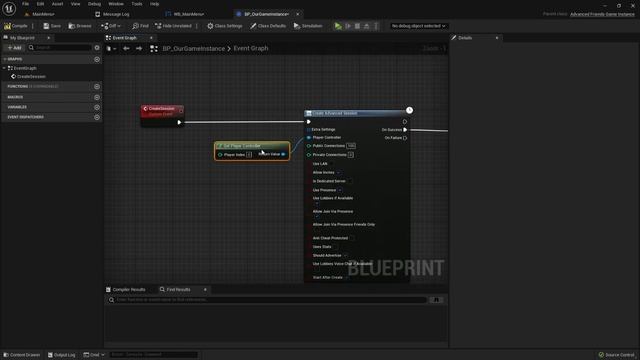640x360 pixels.
Task: Toggle Hide Unrelated nodes
Action: tap(173, 26)
